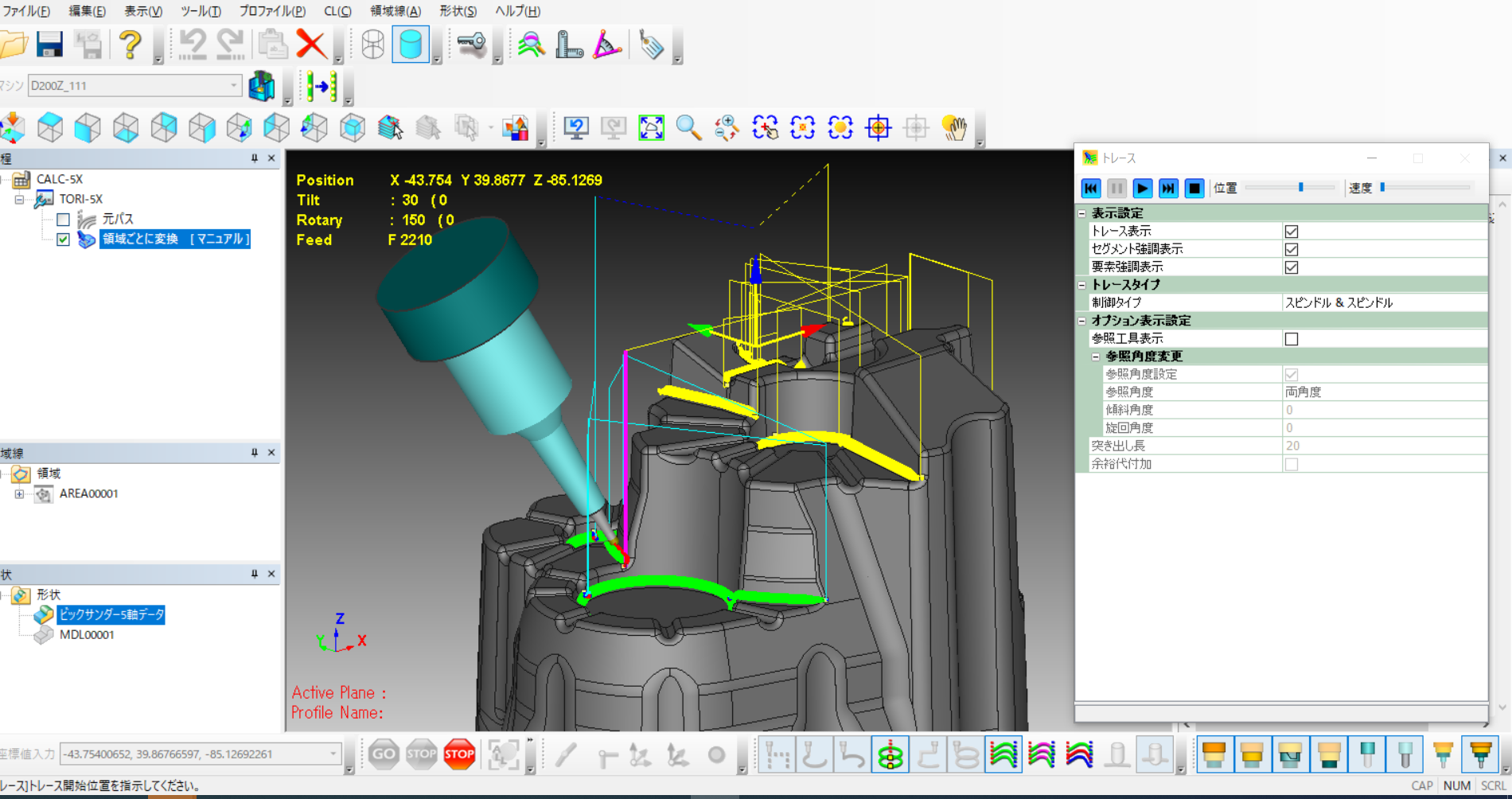Stop the trace with square button

click(x=1194, y=188)
